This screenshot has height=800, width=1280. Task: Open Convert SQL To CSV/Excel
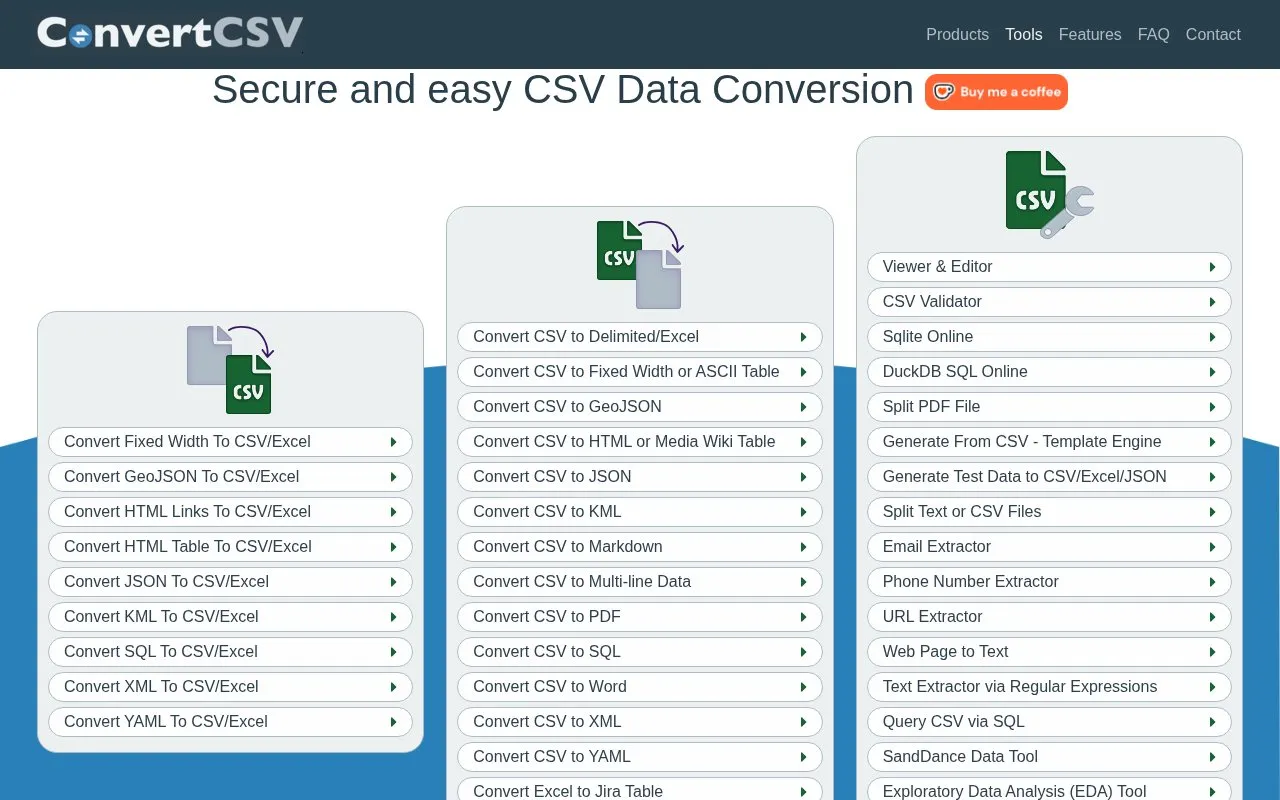click(230, 652)
